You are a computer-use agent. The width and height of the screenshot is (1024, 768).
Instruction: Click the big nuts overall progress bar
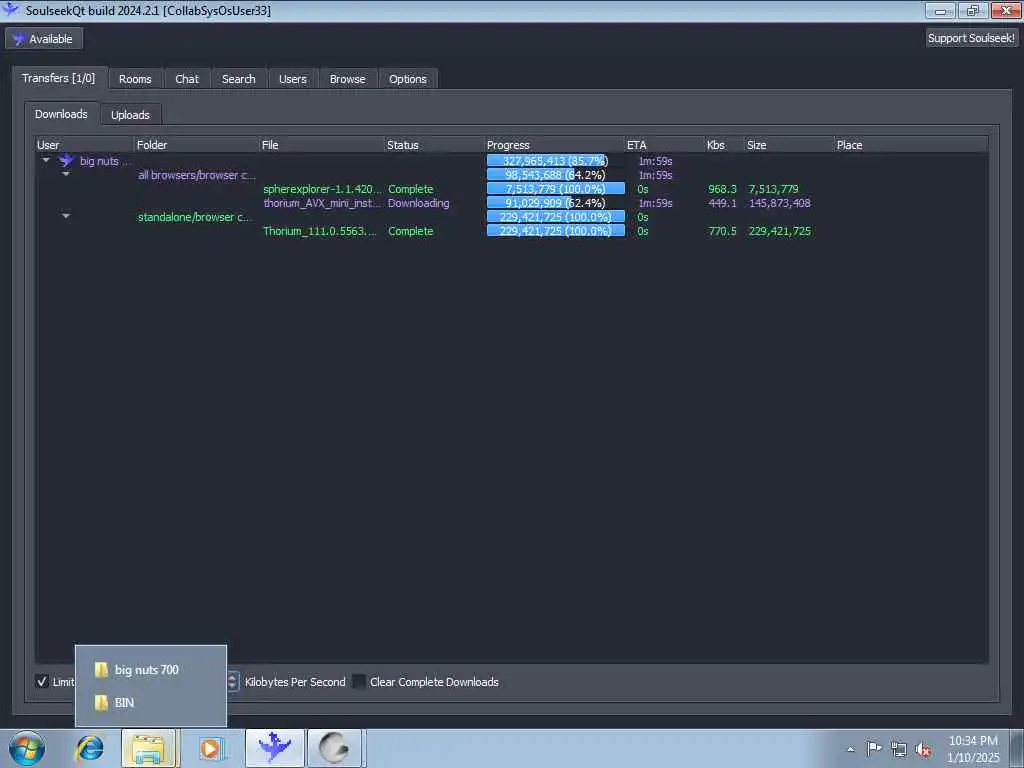coord(556,161)
